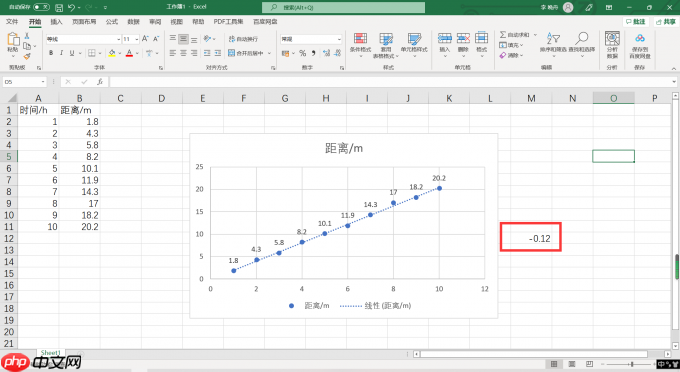The image size is (680, 372).
Task: Center text horizontally
Action: tap(183, 53)
